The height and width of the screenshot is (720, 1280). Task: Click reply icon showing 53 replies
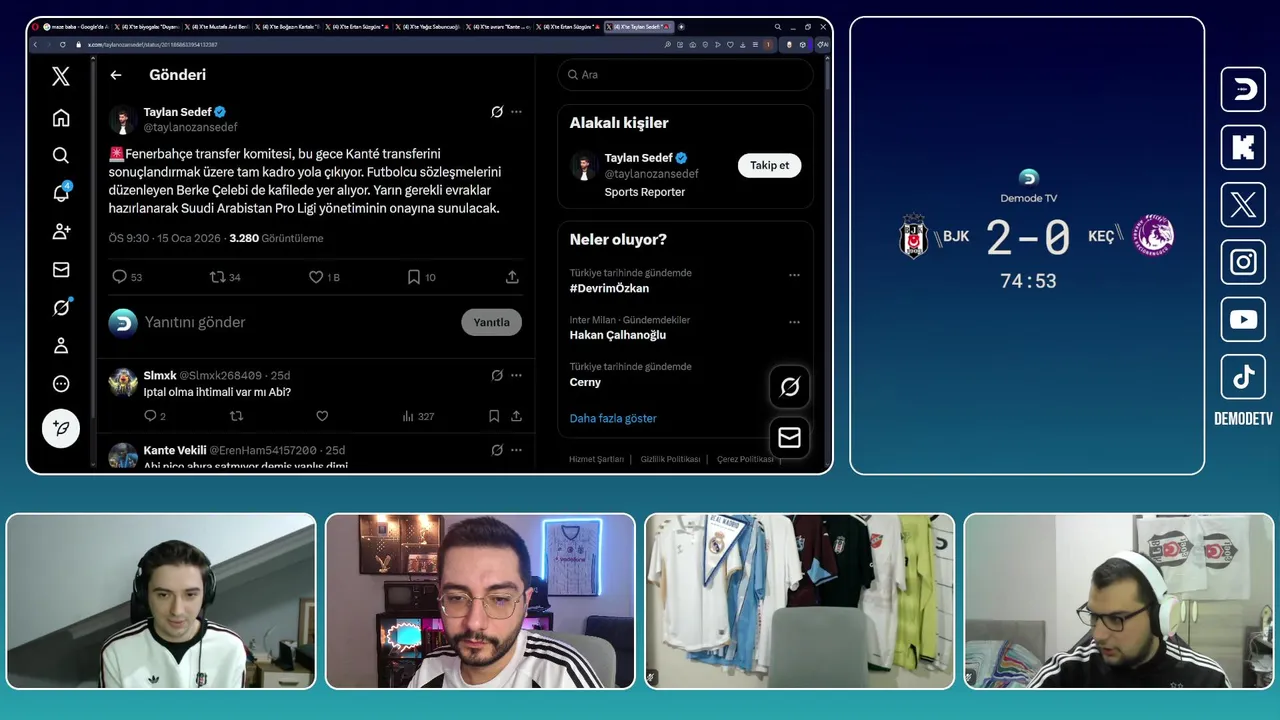(127, 277)
